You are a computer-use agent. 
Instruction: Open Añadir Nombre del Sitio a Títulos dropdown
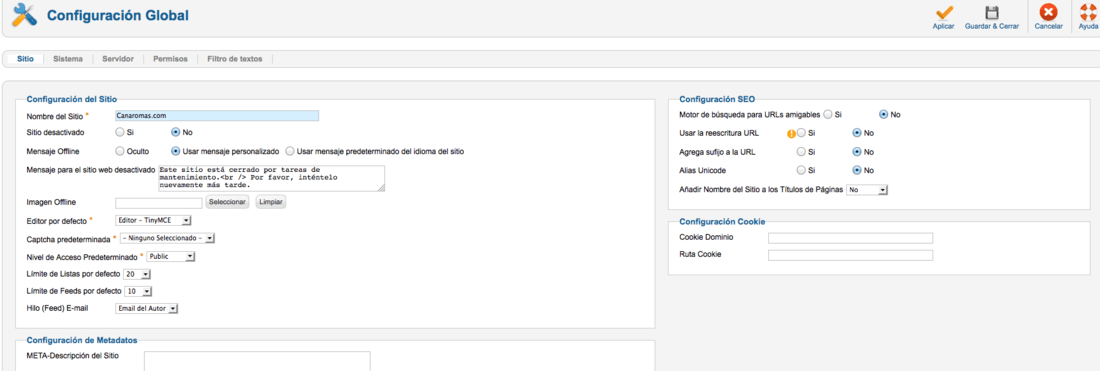[x=868, y=189]
